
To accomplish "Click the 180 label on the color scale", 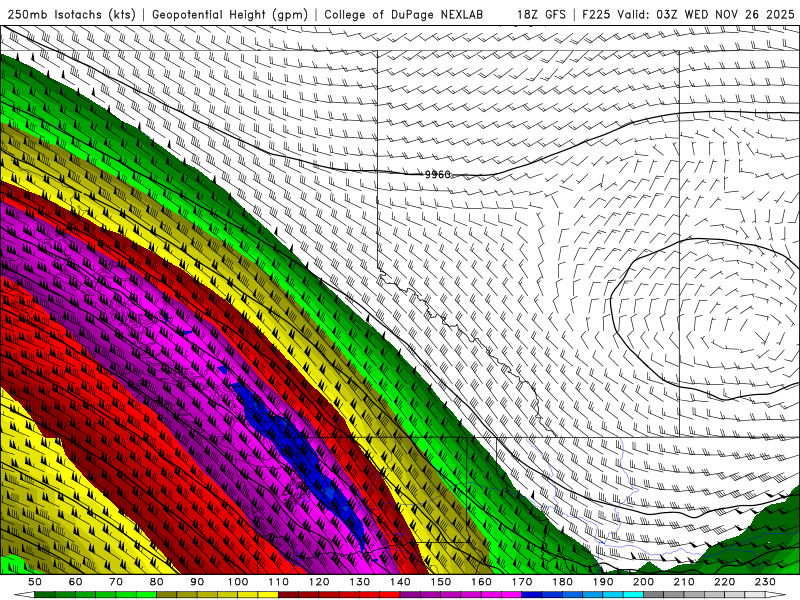I will (x=562, y=582).
